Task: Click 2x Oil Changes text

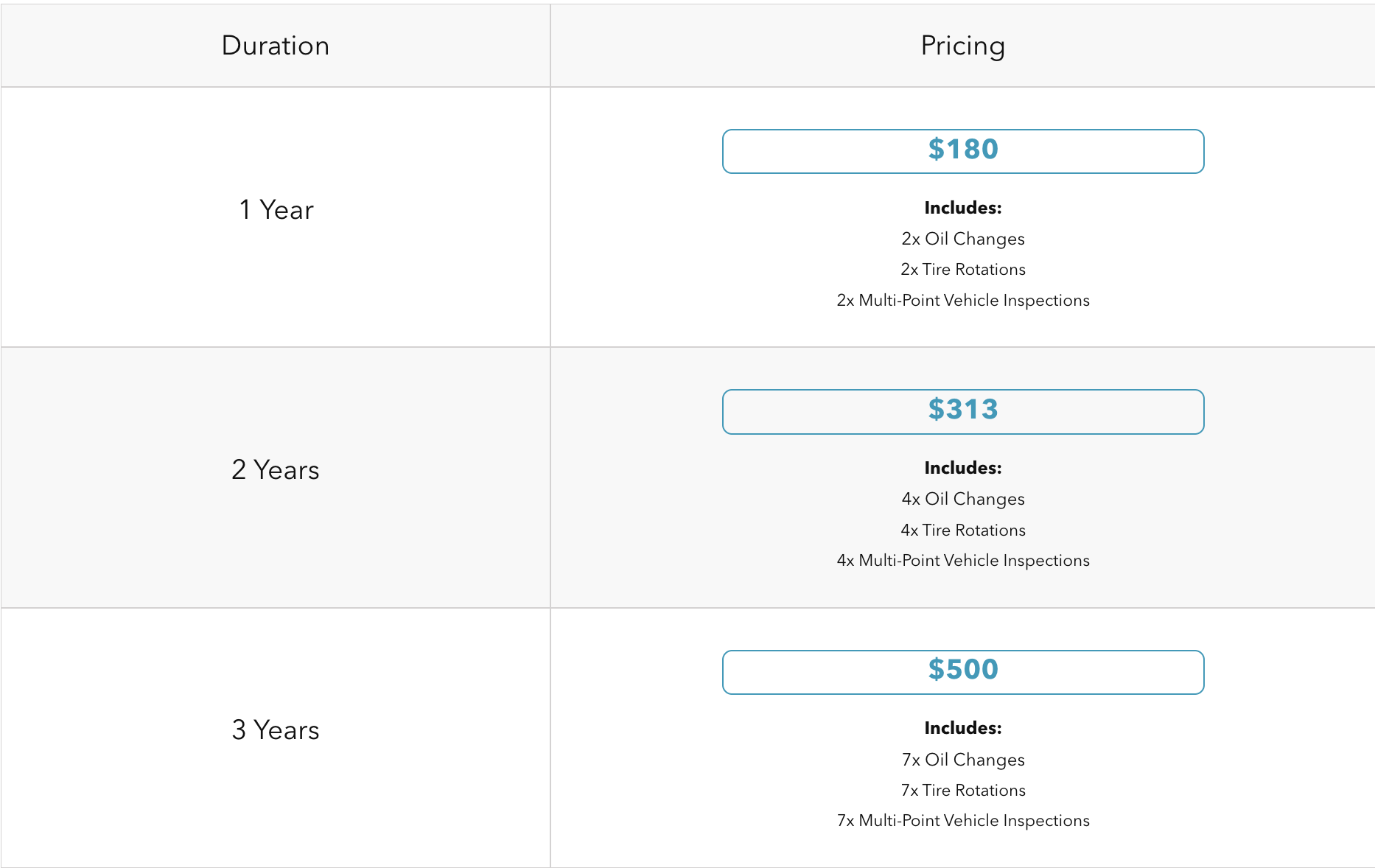Action: 963,239
